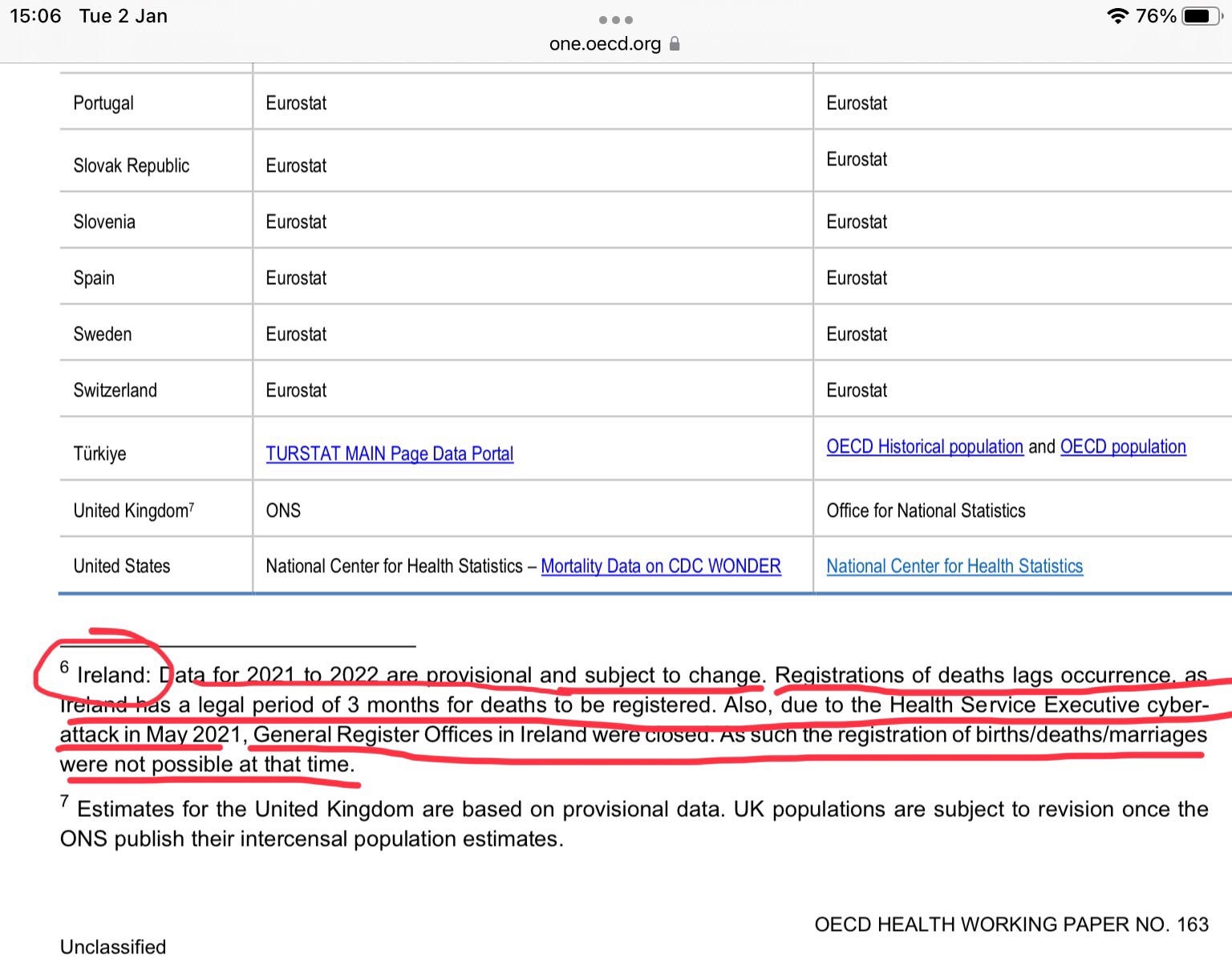Tap the Wi-Fi status icon

pyautogui.click(x=1117, y=16)
